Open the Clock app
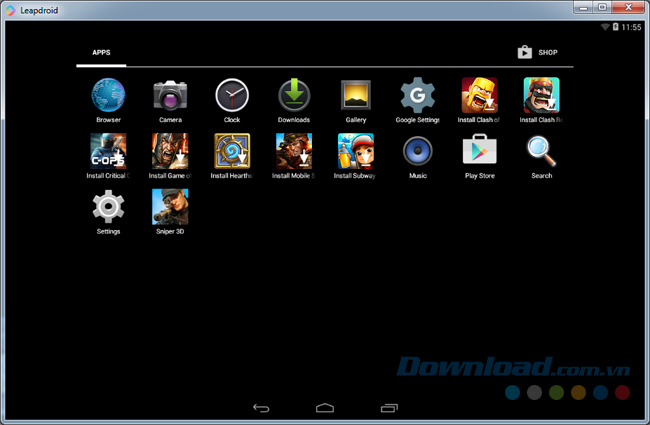The width and height of the screenshot is (650, 425). coord(232,95)
